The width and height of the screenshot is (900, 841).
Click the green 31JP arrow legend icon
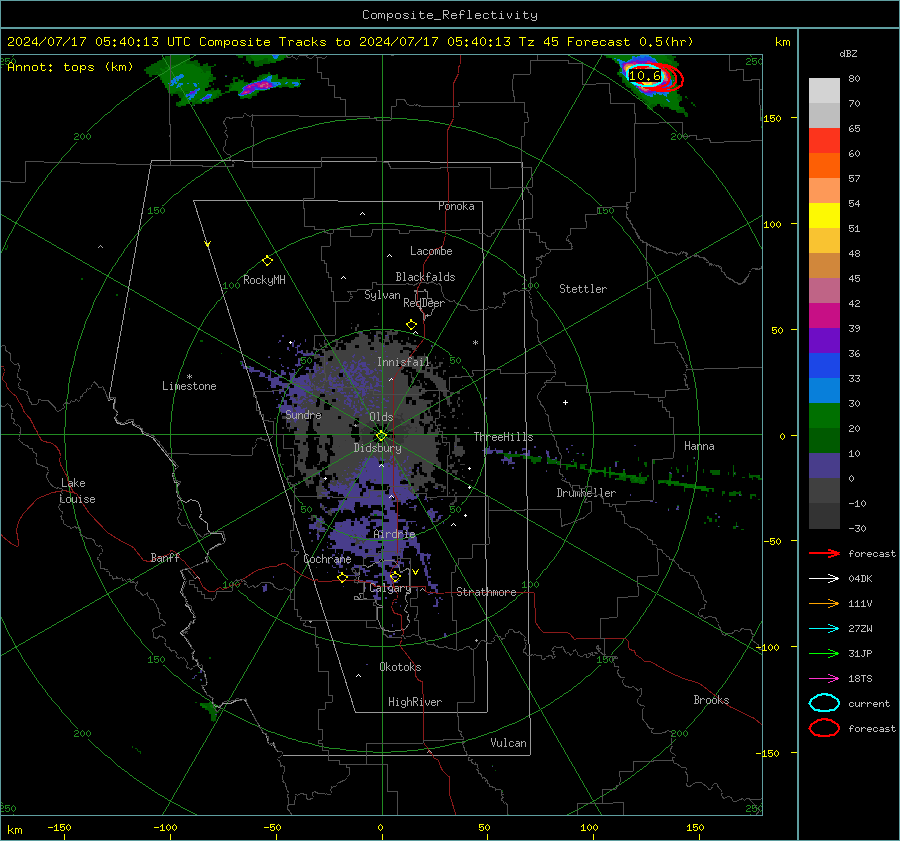[824, 653]
